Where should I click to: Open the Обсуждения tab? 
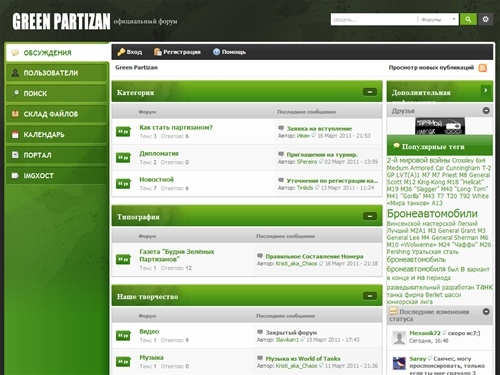(57, 53)
